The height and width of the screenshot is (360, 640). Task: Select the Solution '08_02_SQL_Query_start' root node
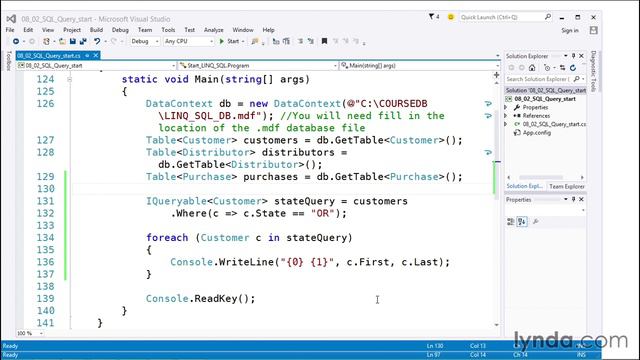click(546, 90)
